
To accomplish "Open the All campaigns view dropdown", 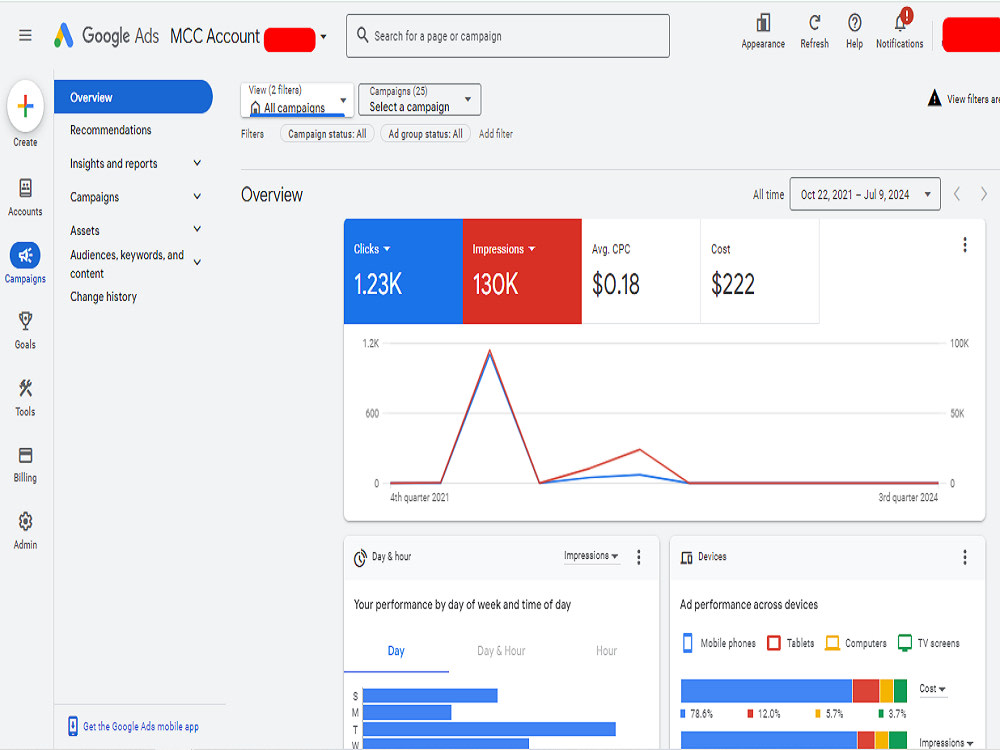I will pyautogui.click(x=297, y=100).
